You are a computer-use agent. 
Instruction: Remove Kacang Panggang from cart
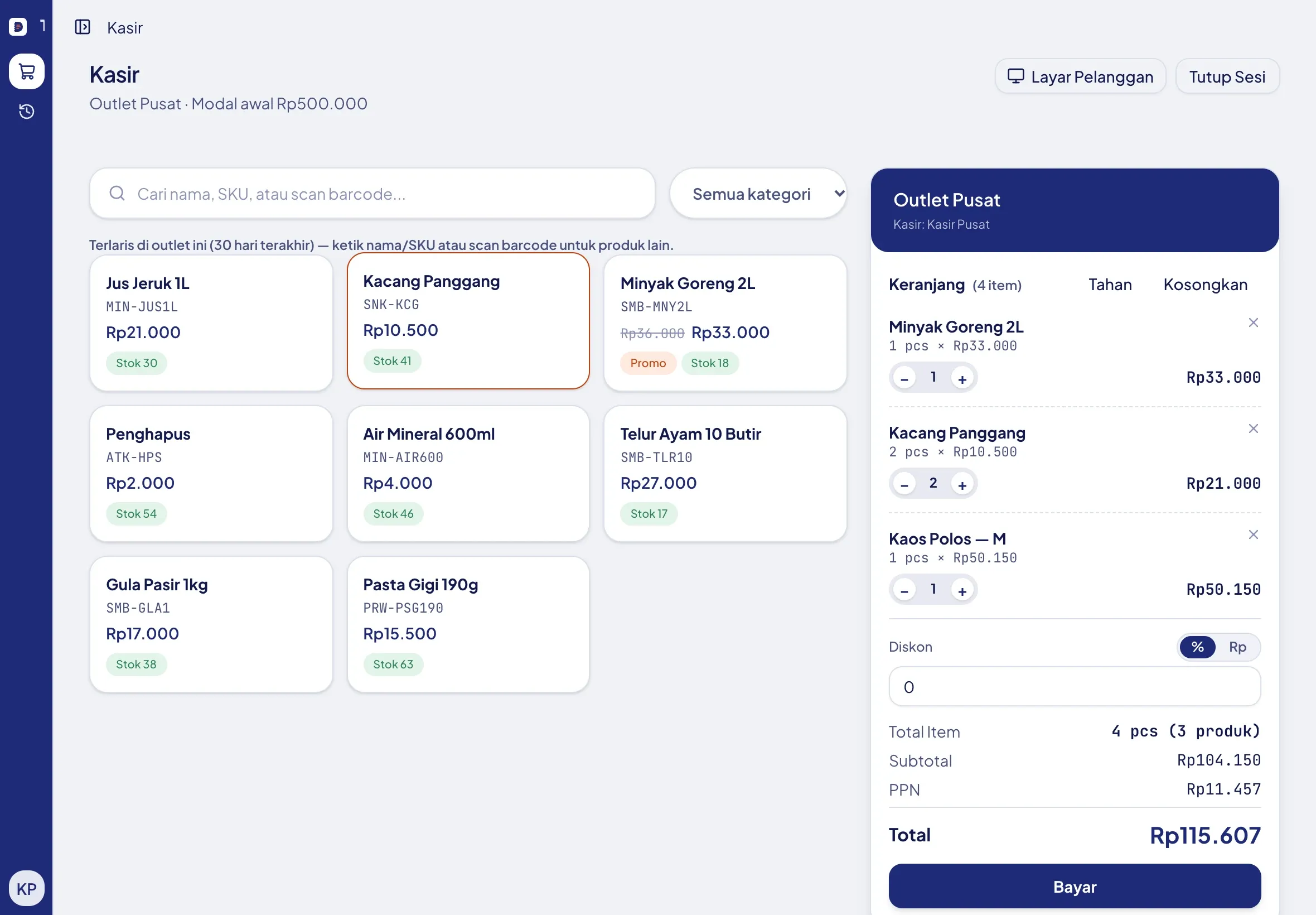1253,429
